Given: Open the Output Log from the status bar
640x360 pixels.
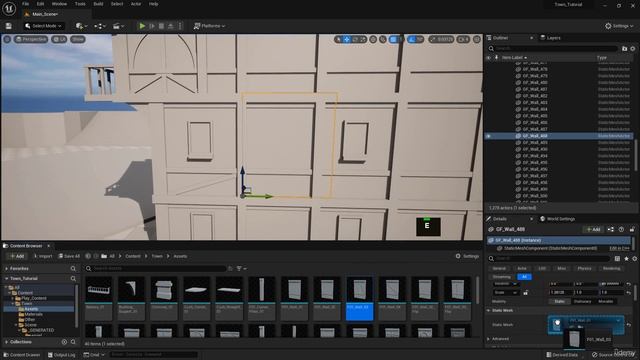Looking at the screenshot, I should [62, 355].
